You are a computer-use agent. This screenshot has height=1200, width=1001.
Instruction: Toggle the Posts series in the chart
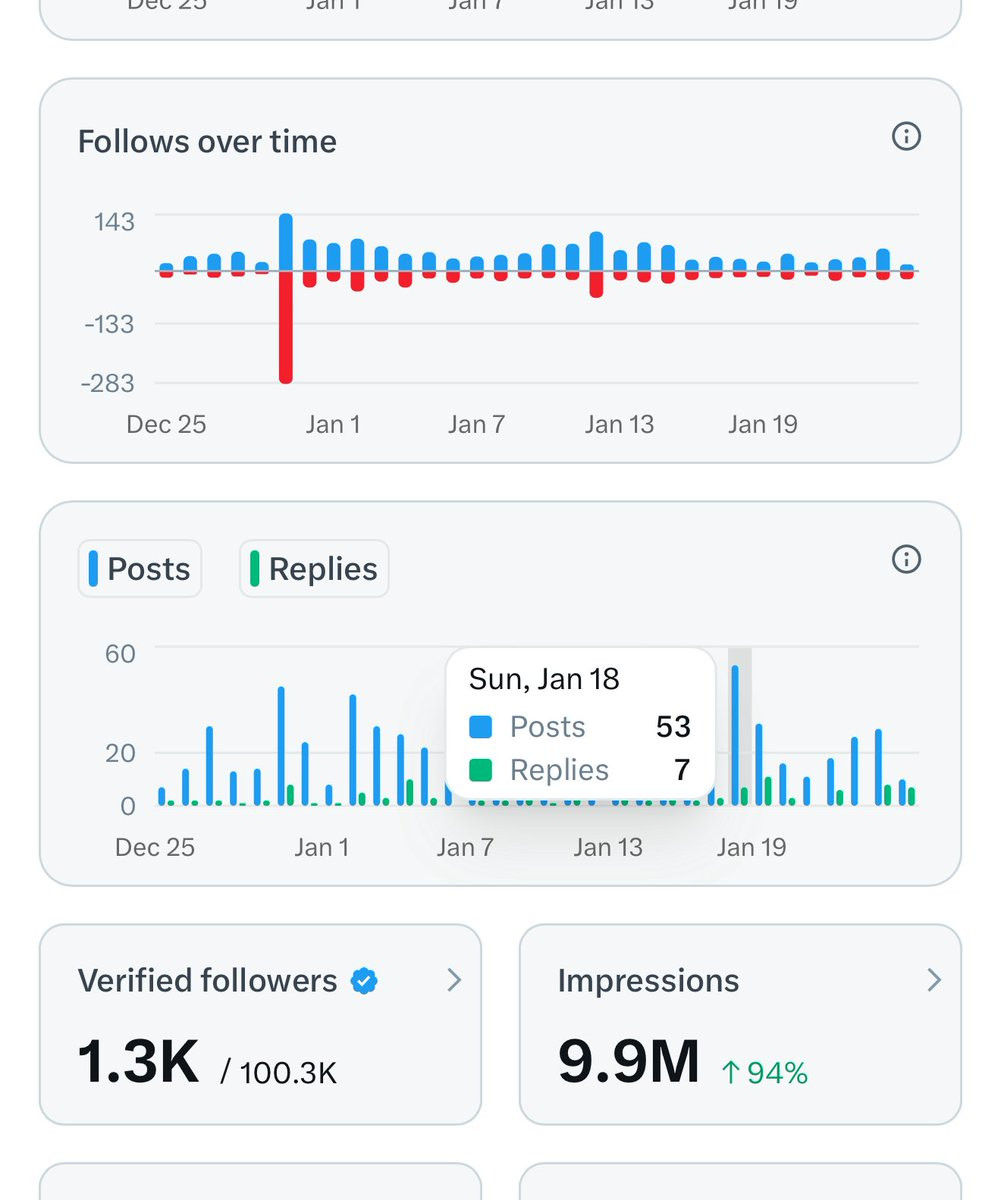140,569
